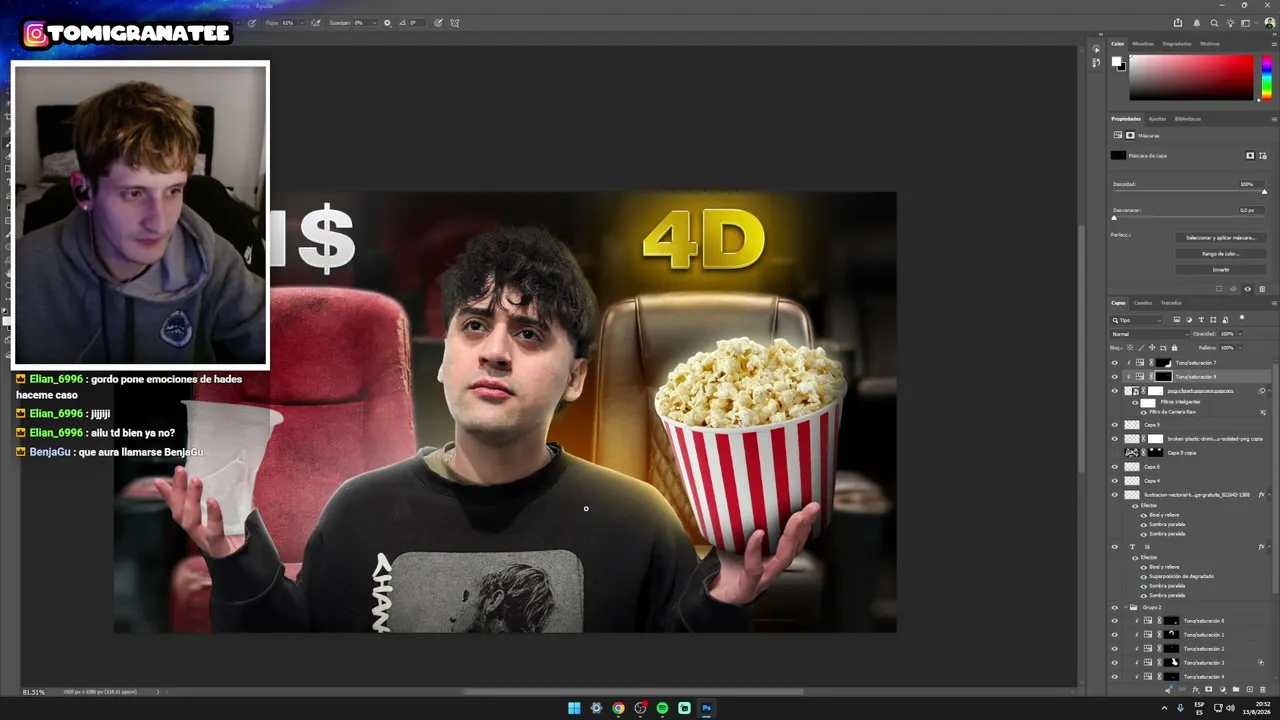
Task: Create a new layer icon
Action: pyautogui.click(x=1249, y=690)
